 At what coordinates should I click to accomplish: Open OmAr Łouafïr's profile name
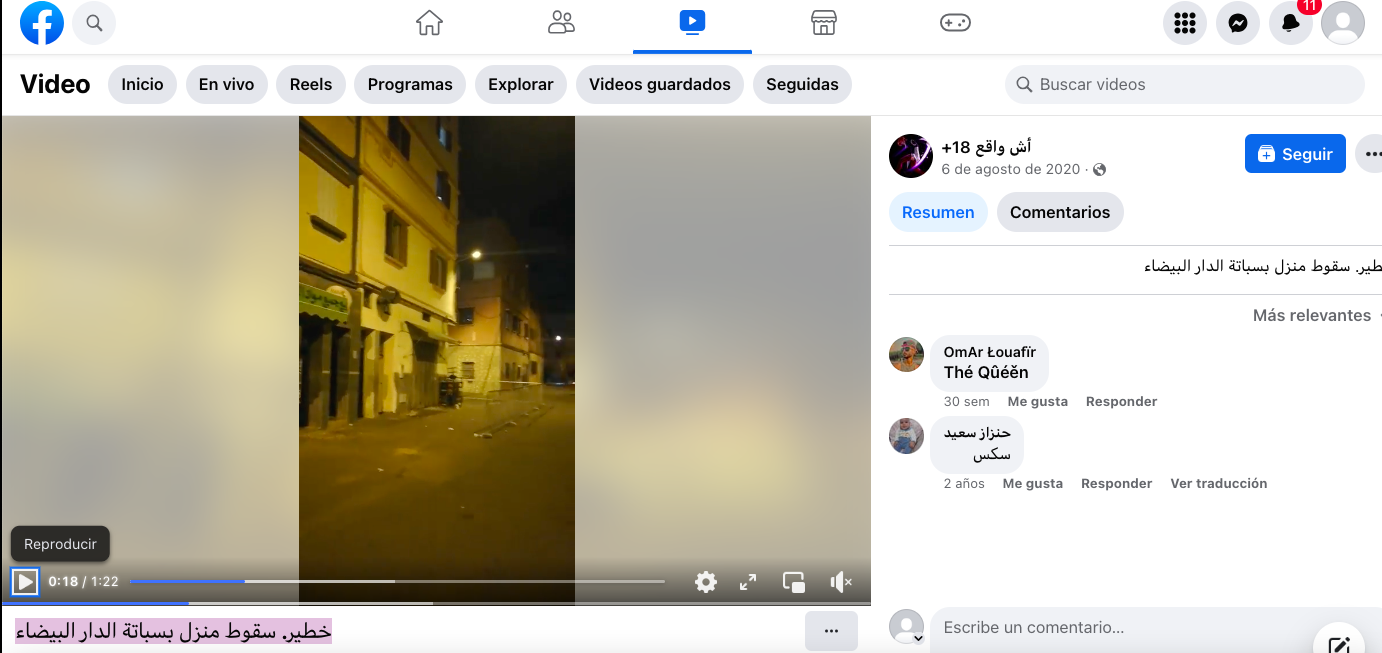[x=990, y=352]
